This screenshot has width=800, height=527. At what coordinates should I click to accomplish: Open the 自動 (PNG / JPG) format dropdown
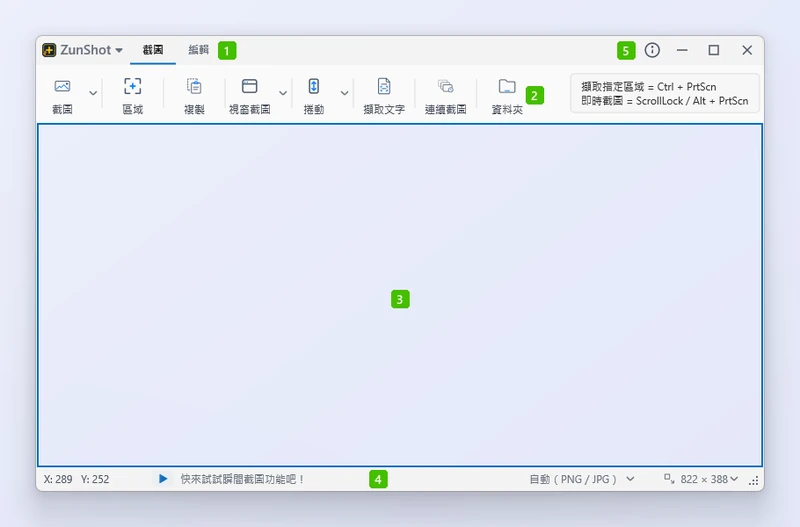[582, 479]
